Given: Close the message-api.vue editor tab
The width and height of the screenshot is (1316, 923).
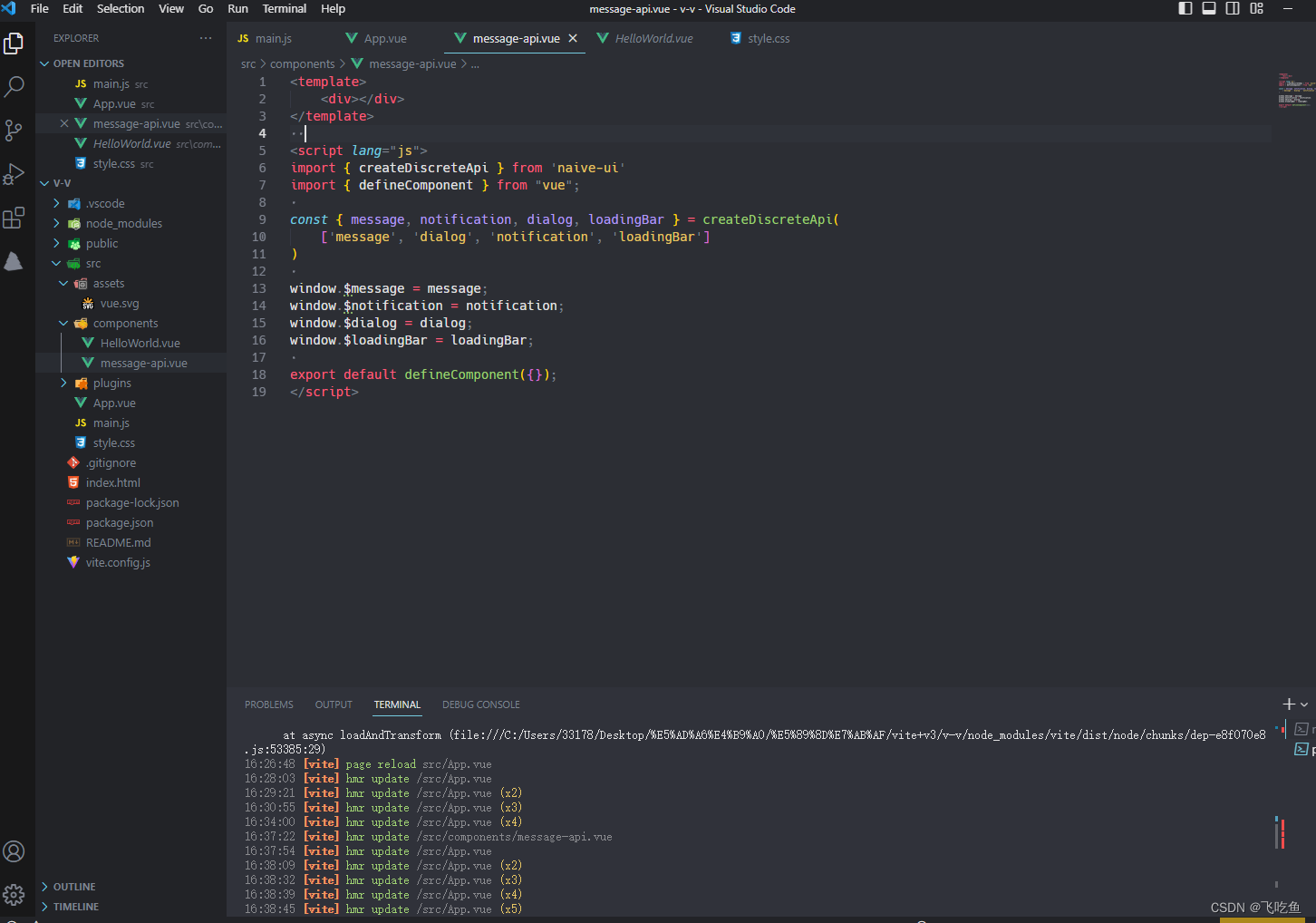Looking at the screenshot, I should pyautogui.click(x=573, y=38).
